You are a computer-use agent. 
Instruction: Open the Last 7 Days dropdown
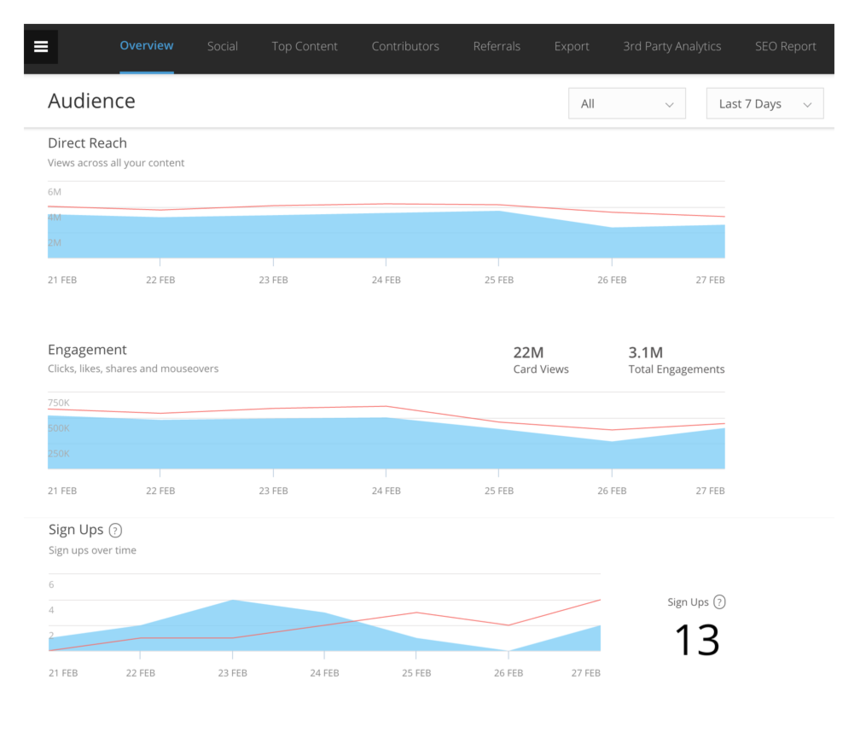click(x=764, y=104)
